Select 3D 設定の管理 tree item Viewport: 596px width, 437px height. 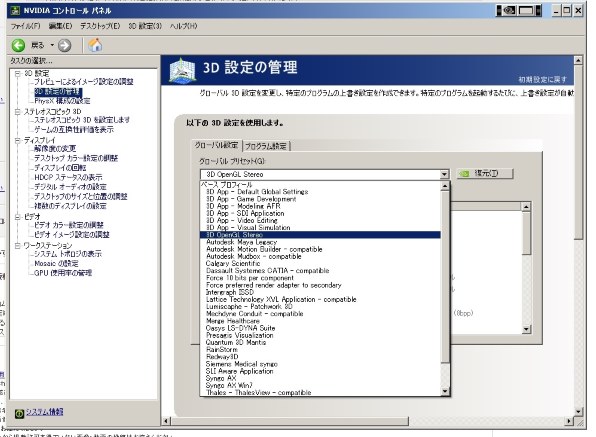(x=58, y=92)
